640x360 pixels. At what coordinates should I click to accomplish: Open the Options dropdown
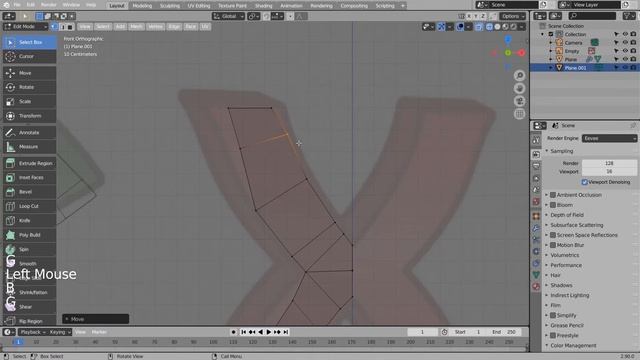point(513,16)
